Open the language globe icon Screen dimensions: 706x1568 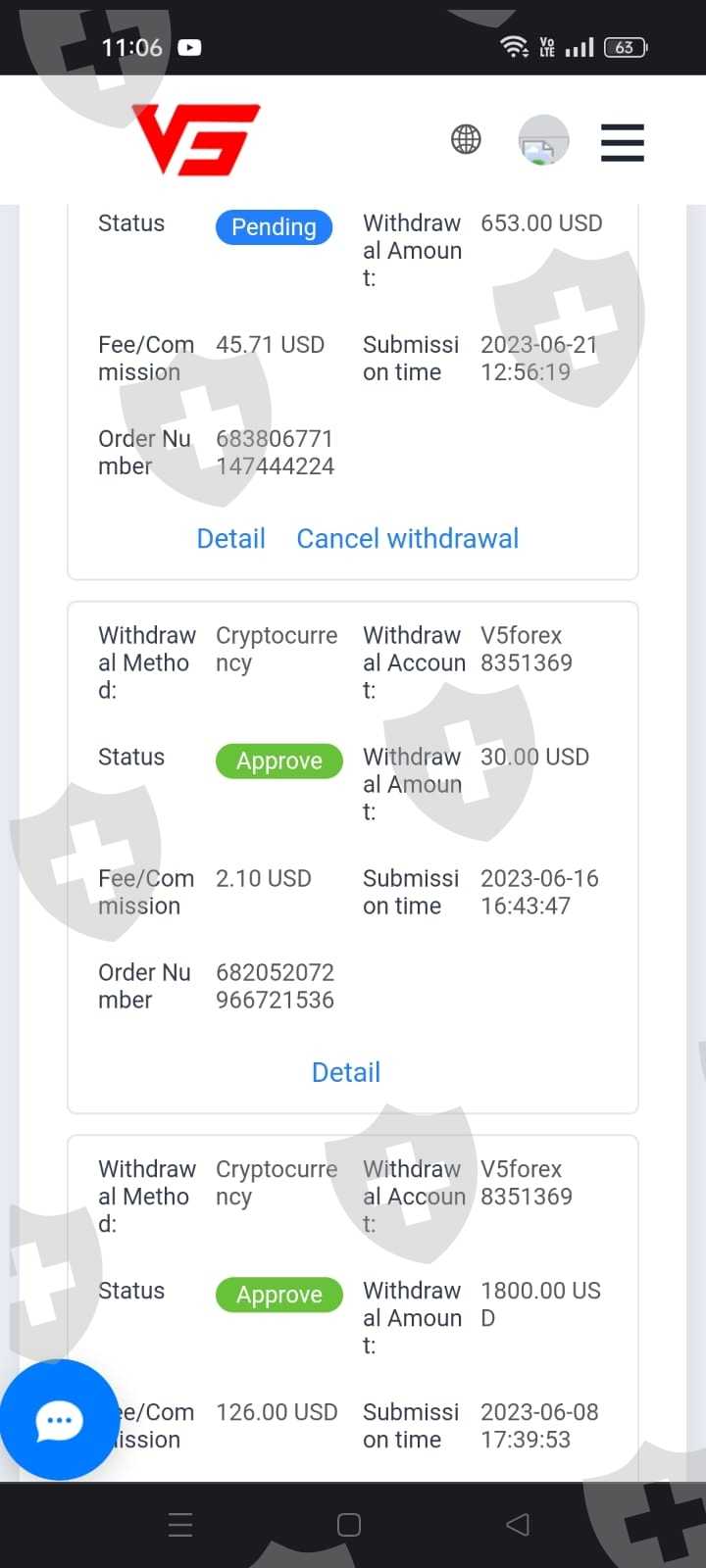click(466, 140)
